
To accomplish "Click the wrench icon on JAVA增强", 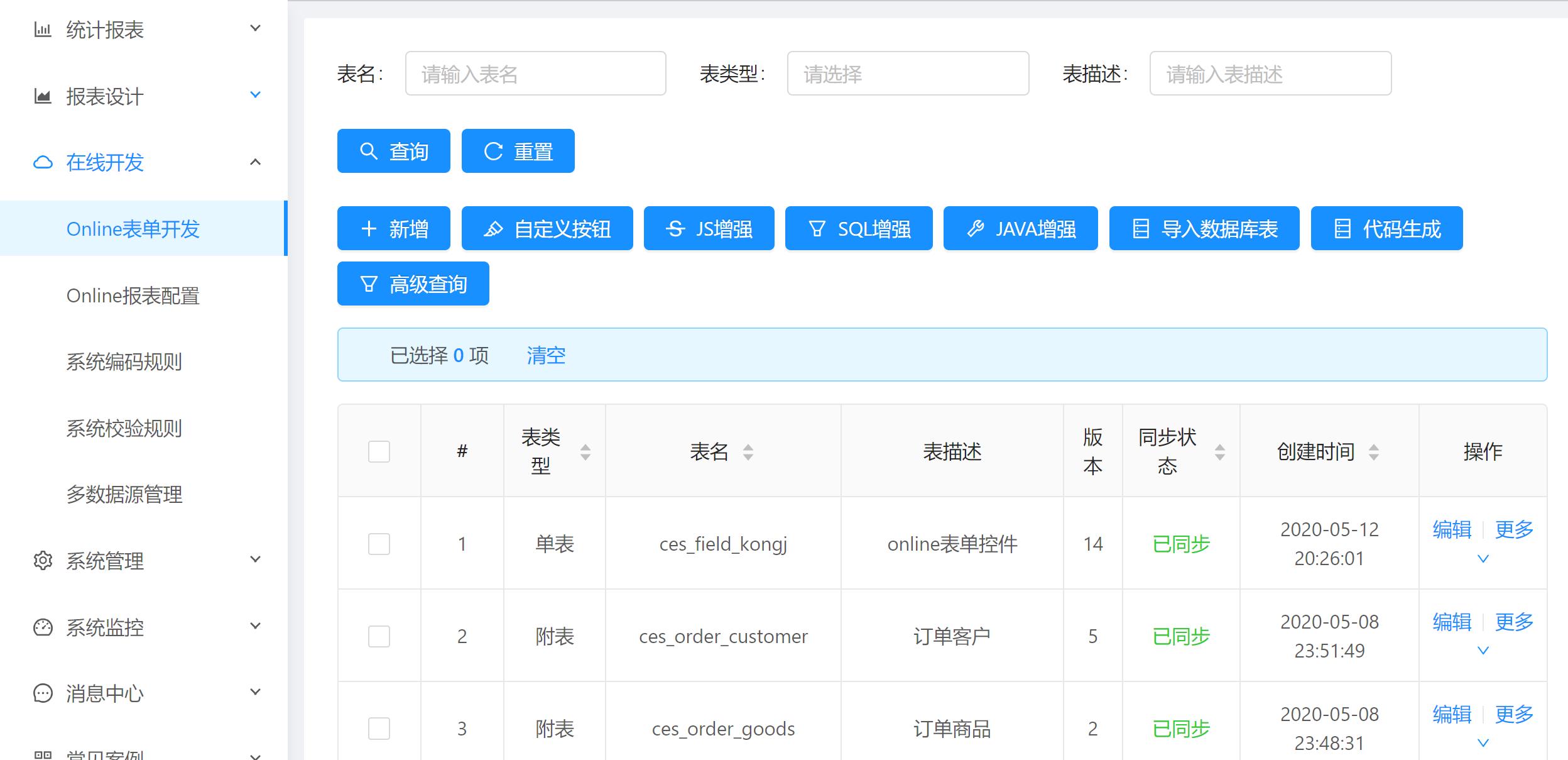I will pyautogui.click(x=975, y=229).
